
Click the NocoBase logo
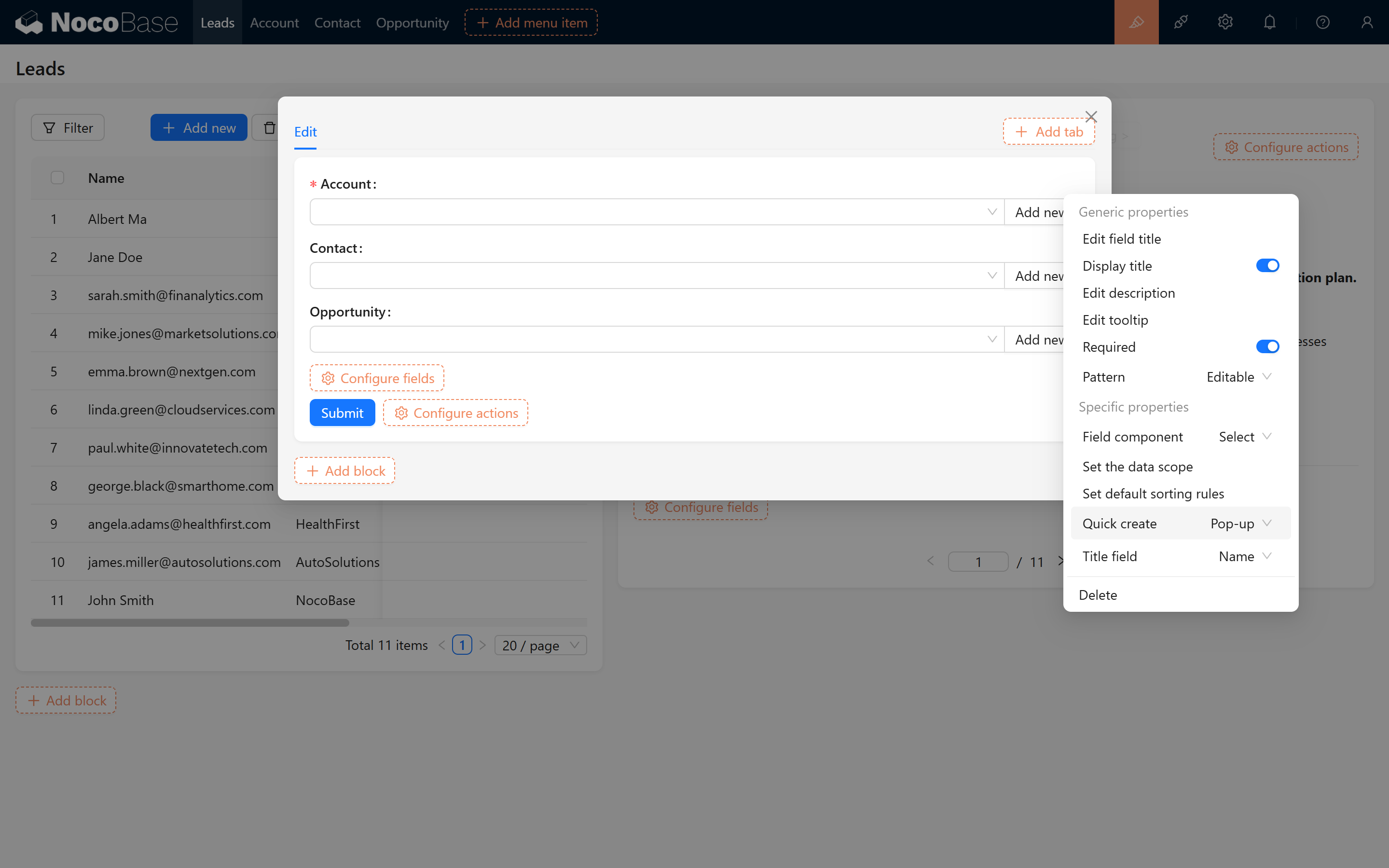point(96,22)
